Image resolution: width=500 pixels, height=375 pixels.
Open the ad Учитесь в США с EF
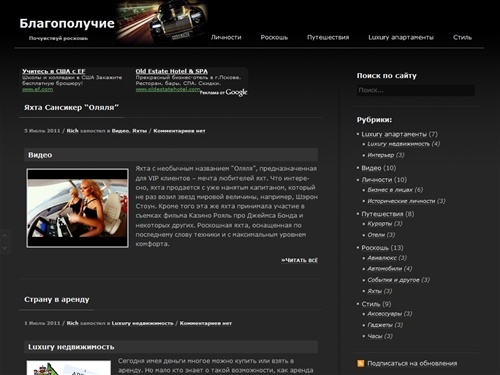click(x=54, y=71)
